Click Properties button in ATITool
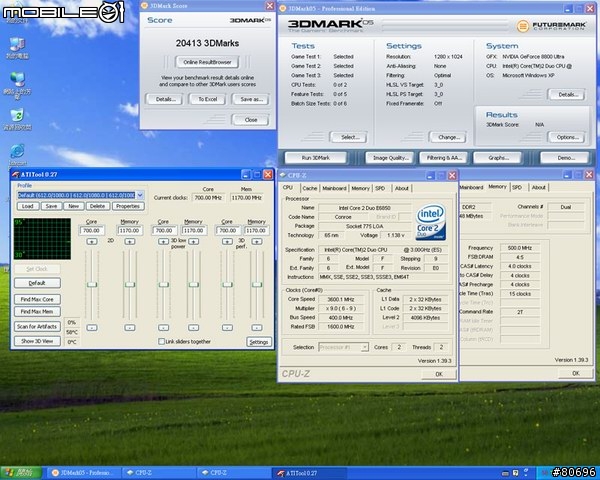Image resolution: width=600 pixels, height=480 pixels. (x=128, y=206)
